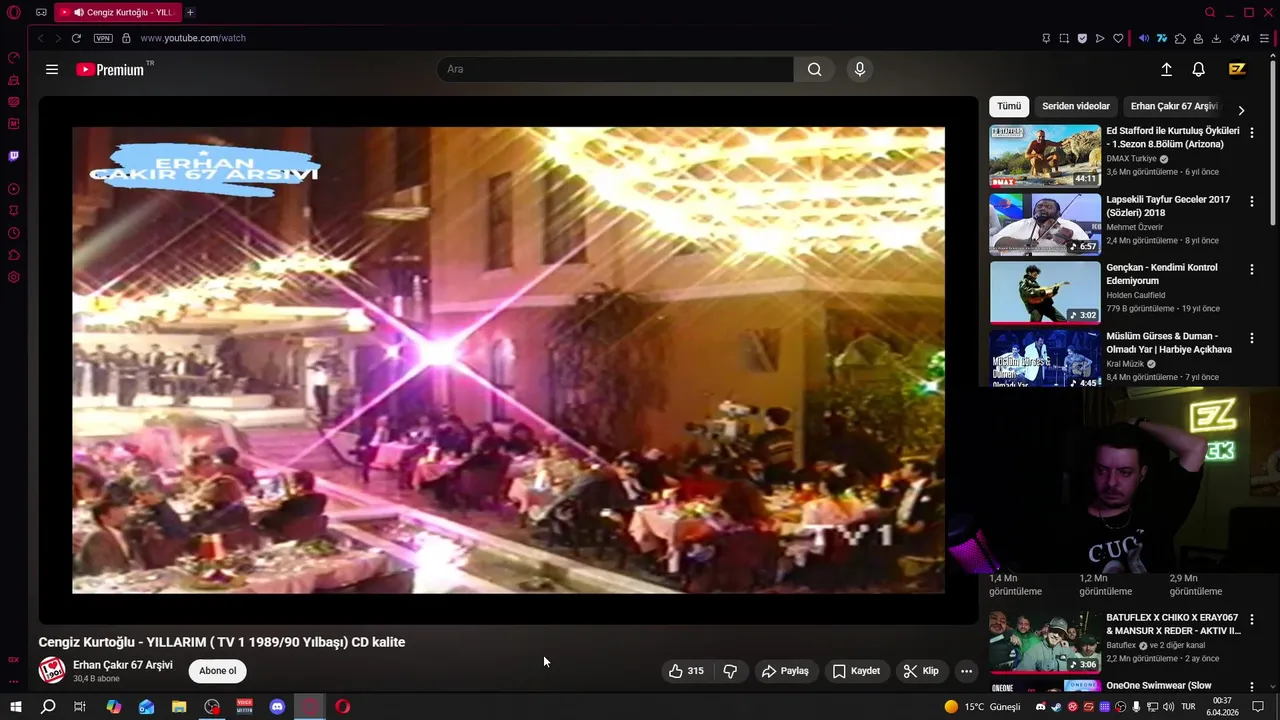Click the pin icon in address bar

click(1046, 38)
